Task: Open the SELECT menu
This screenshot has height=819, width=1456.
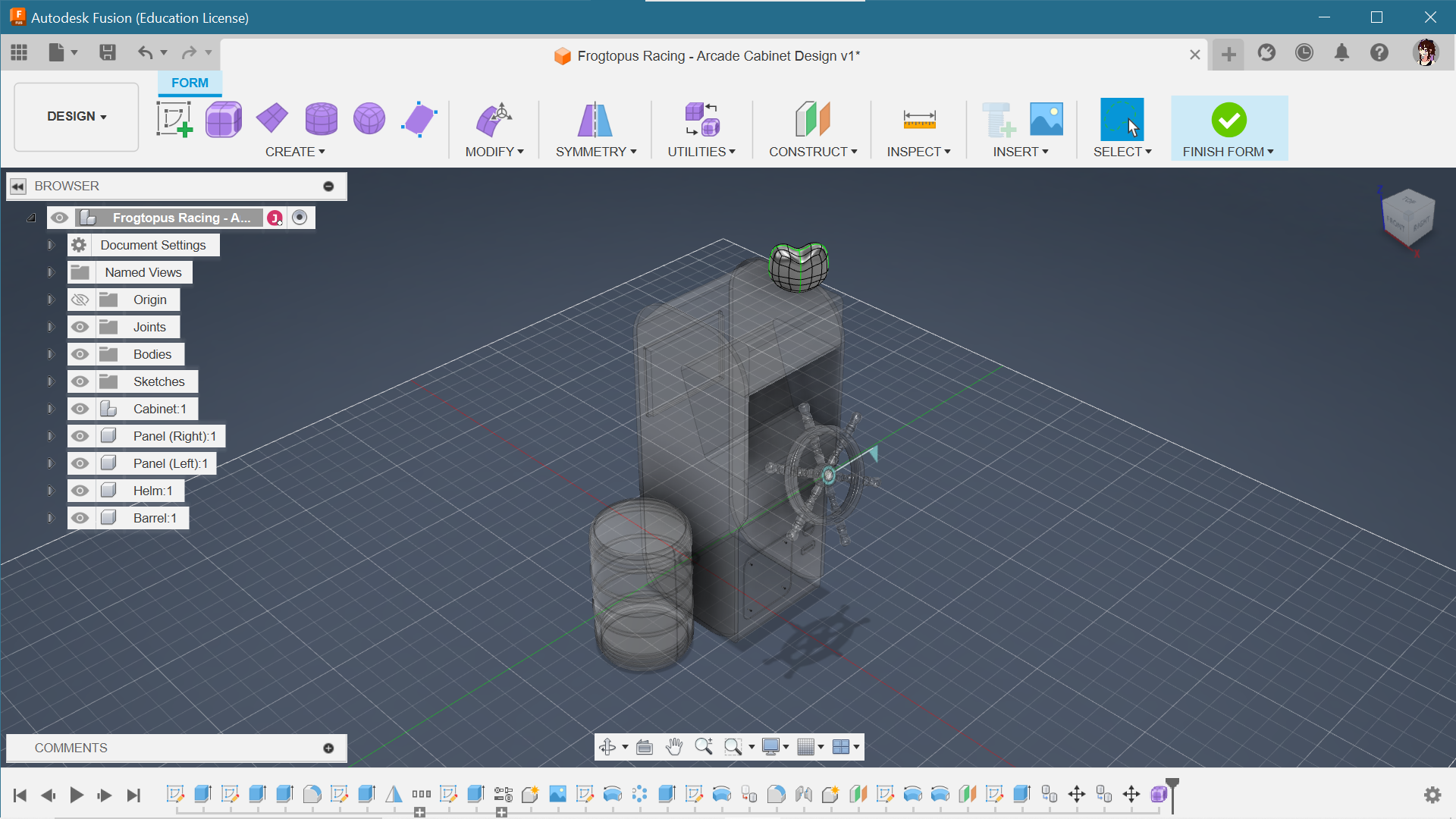Action: coord(1122,152)
